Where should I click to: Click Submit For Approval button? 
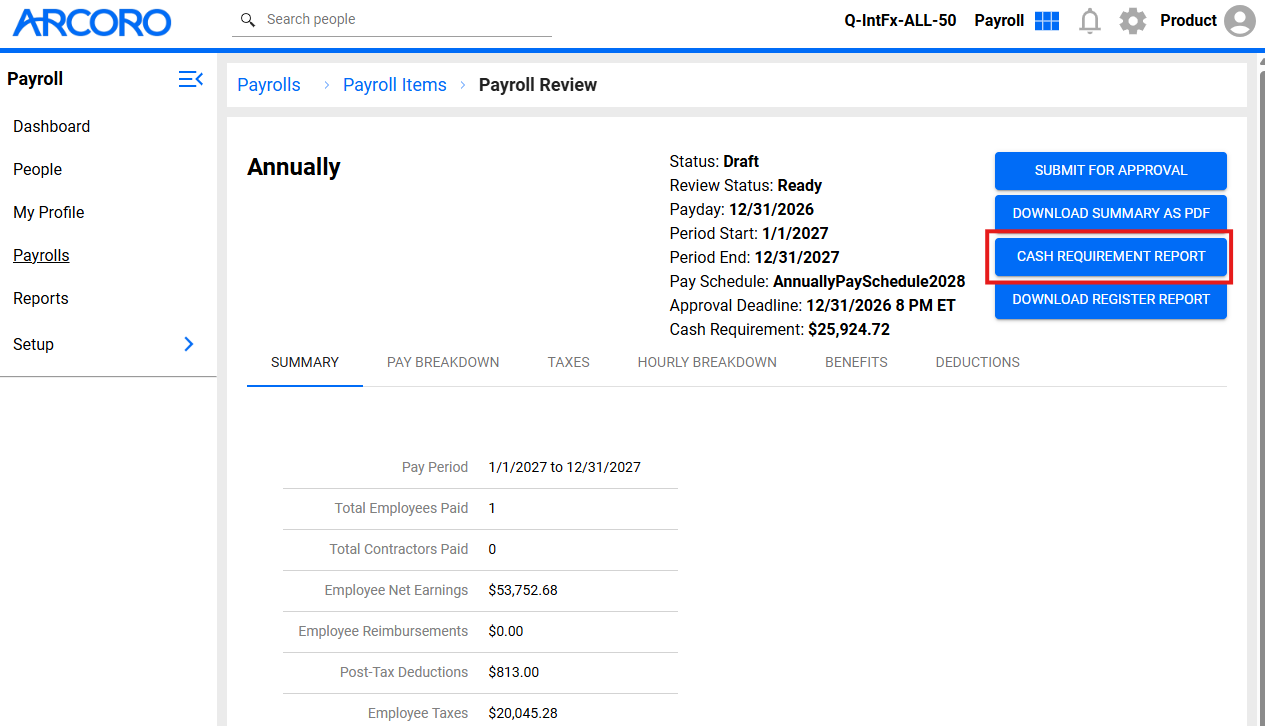[x=1111, y=171]
